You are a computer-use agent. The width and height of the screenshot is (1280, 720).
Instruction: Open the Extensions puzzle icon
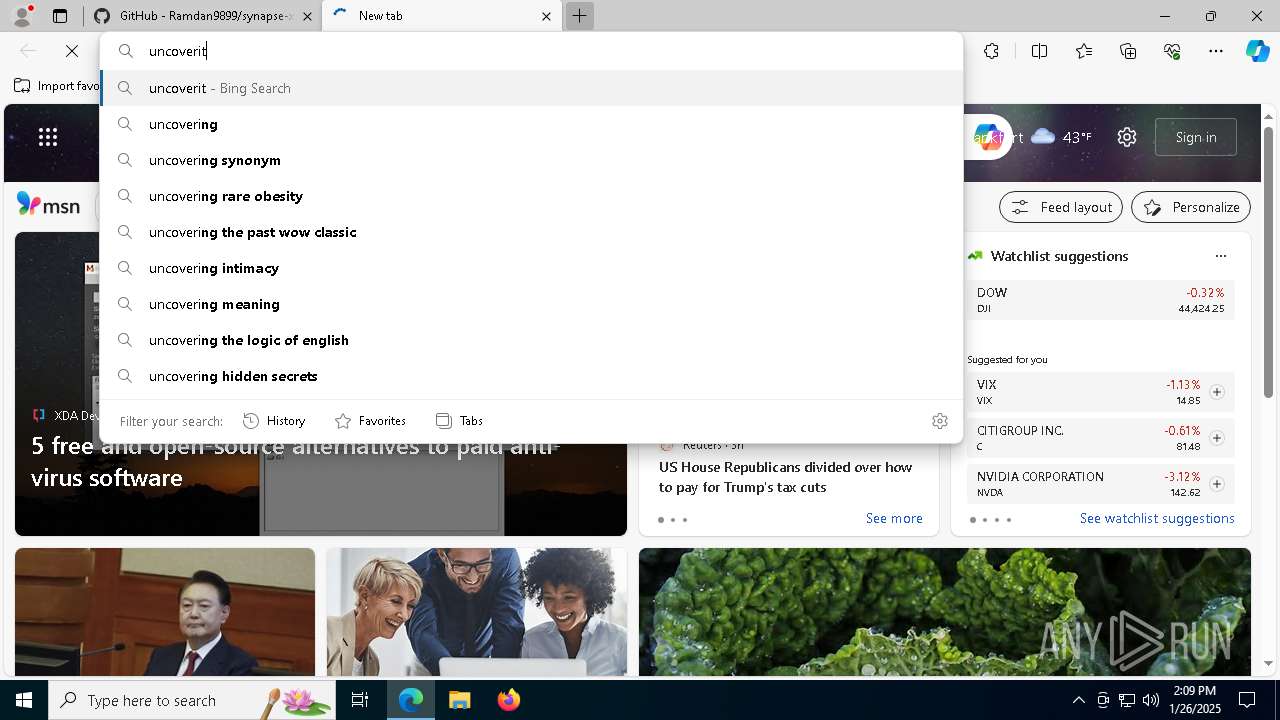pyautogui.click(x=991, y=51)
